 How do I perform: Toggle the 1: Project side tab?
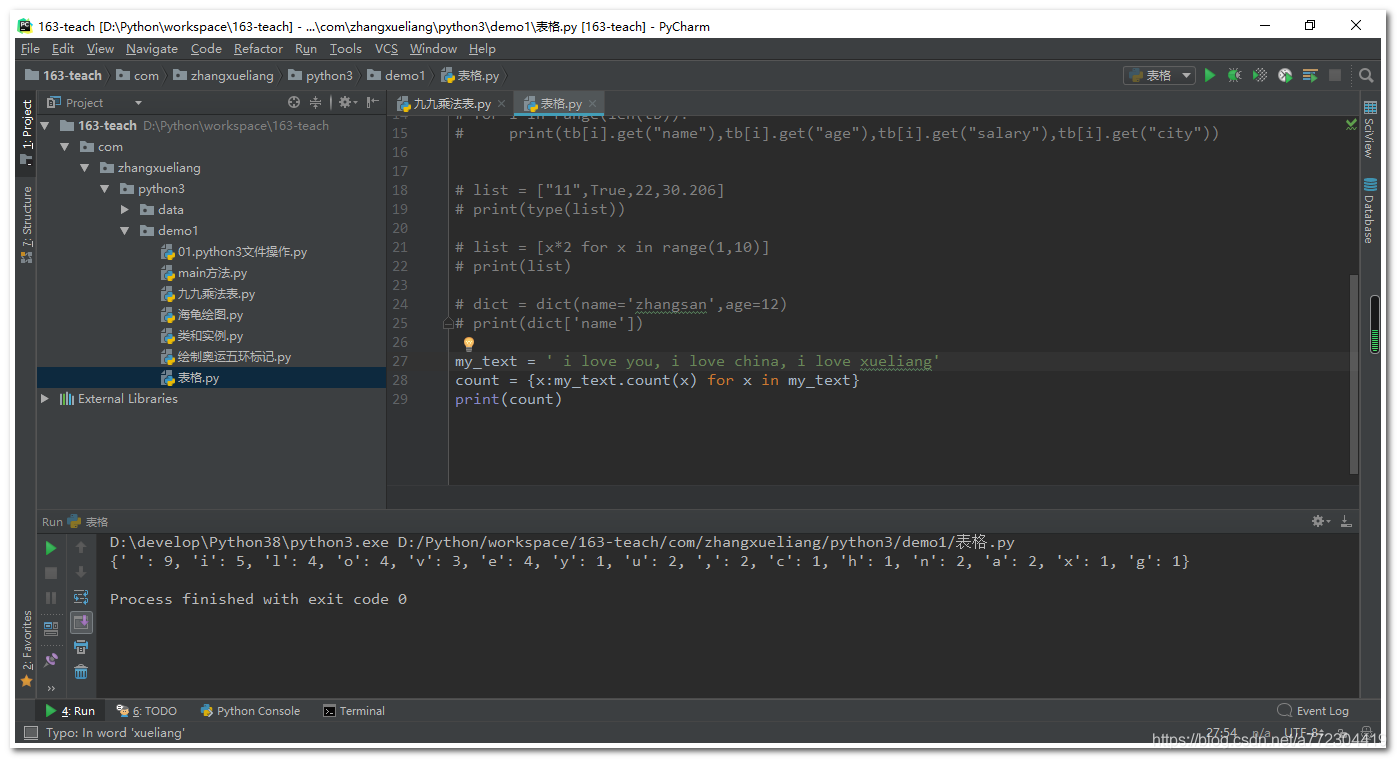(27, 131)
